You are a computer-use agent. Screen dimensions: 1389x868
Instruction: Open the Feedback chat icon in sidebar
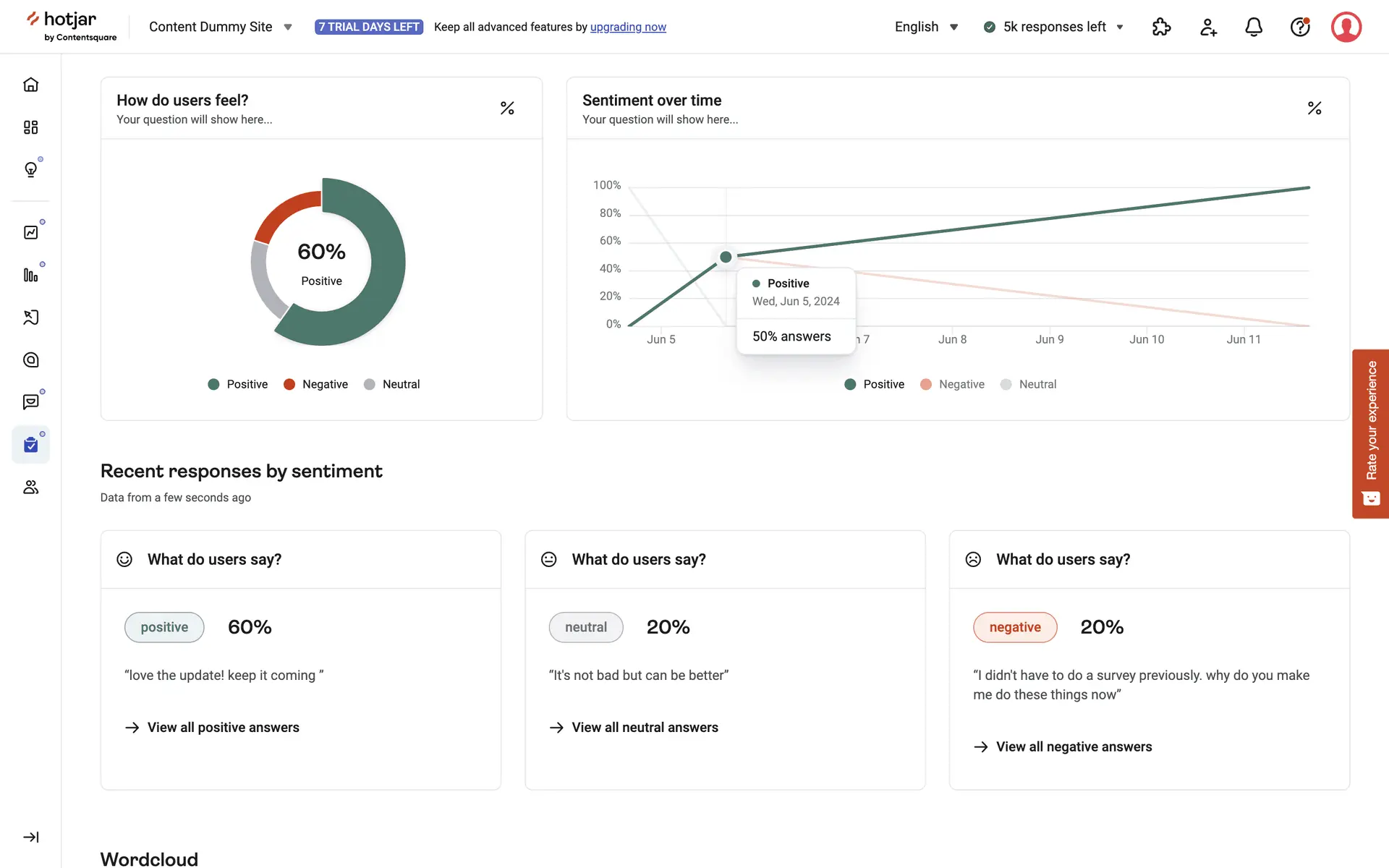(30, 402)
